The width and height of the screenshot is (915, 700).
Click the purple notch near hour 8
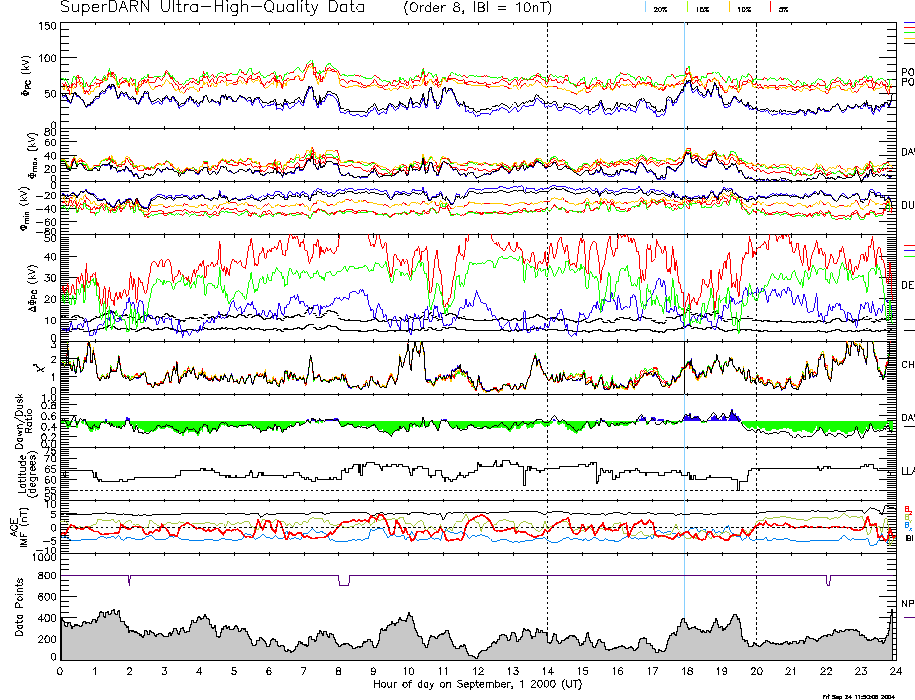(343, 581)
